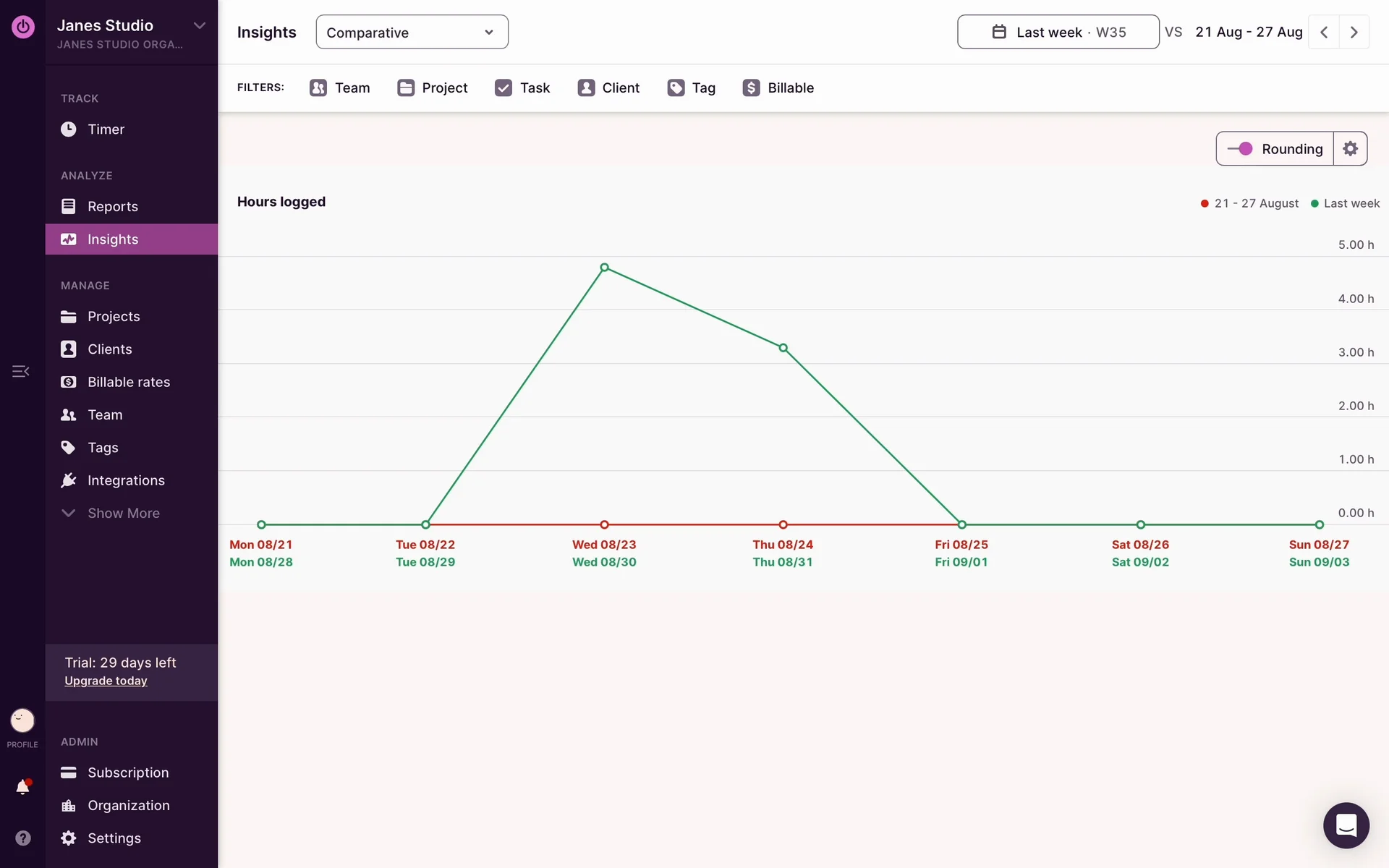The width and height of the screenshot is (1389, 868).
Task: Click the profile avatar
Action: (x=22, y=720)
